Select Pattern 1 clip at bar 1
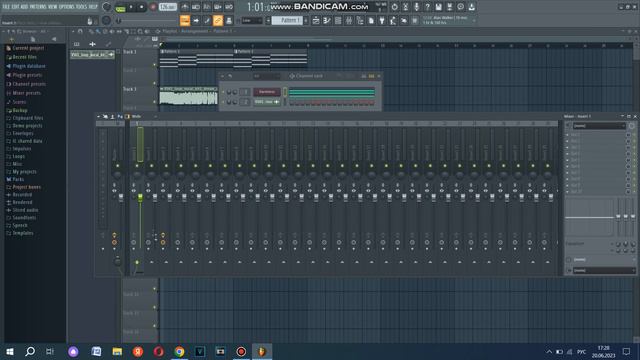640x360 pixels. coord(196,58)
